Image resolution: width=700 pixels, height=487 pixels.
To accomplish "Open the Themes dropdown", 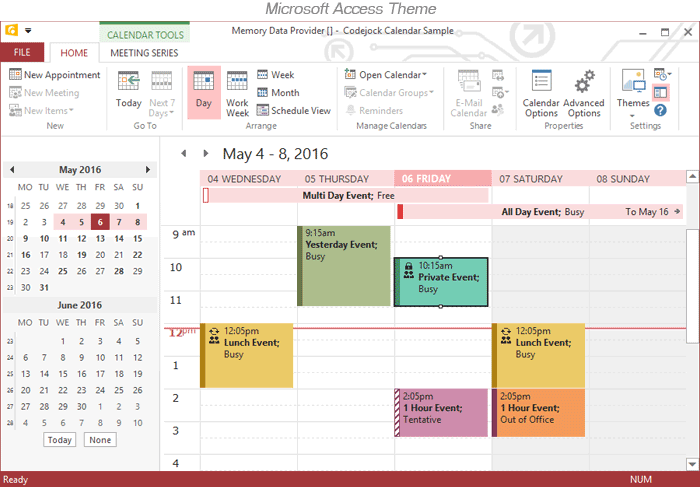I will [633, 94].
